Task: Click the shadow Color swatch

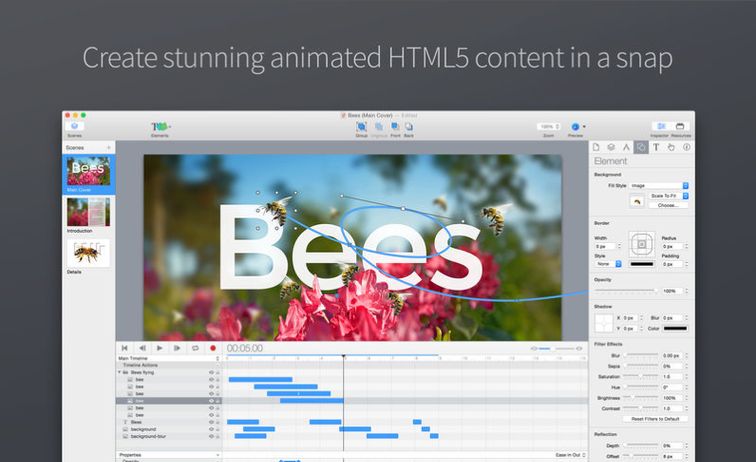Action: click(x=676, y=327)
